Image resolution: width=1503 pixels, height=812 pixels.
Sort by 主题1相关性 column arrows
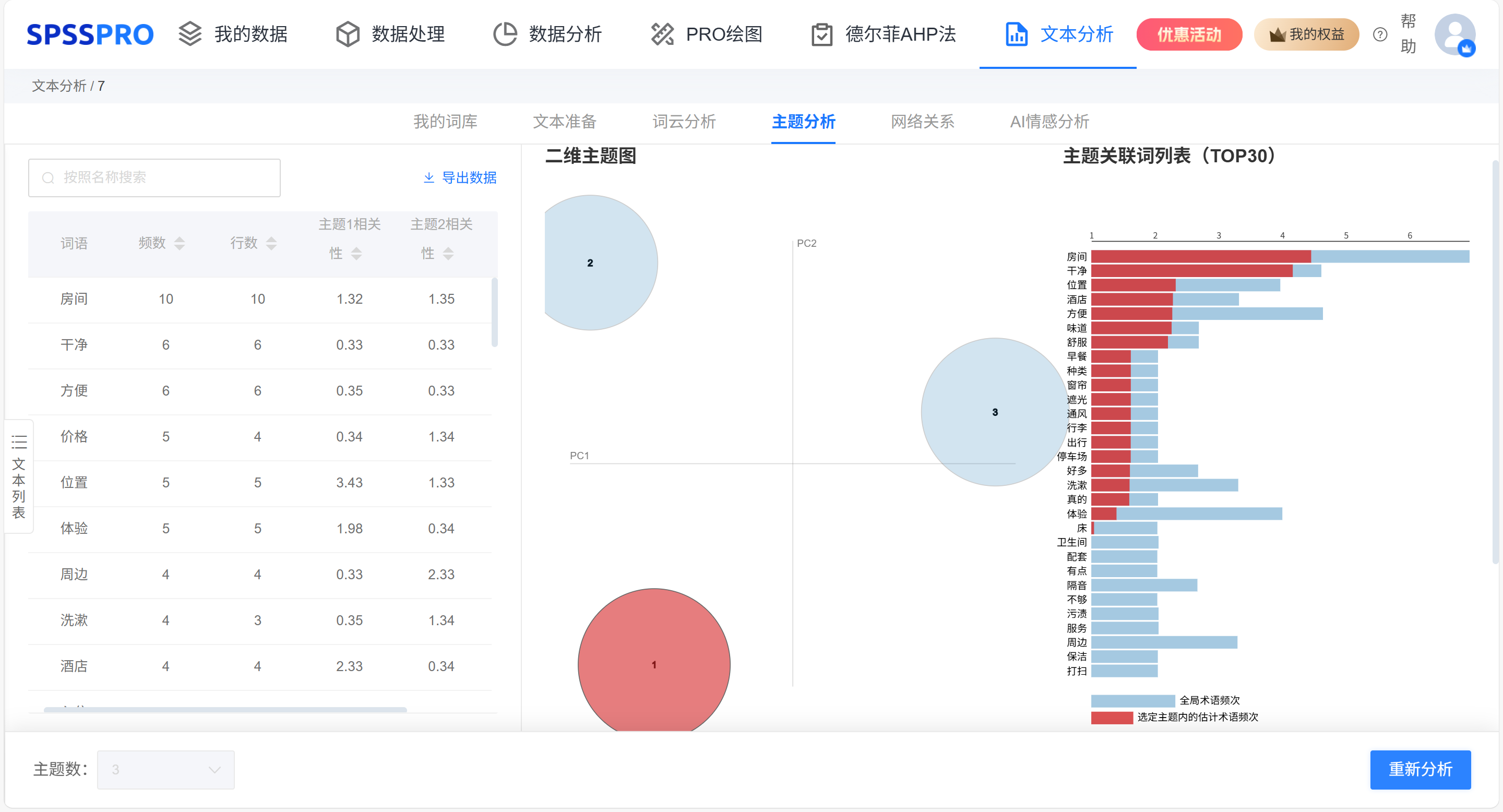pyautogui.click(x=356, y=253)
